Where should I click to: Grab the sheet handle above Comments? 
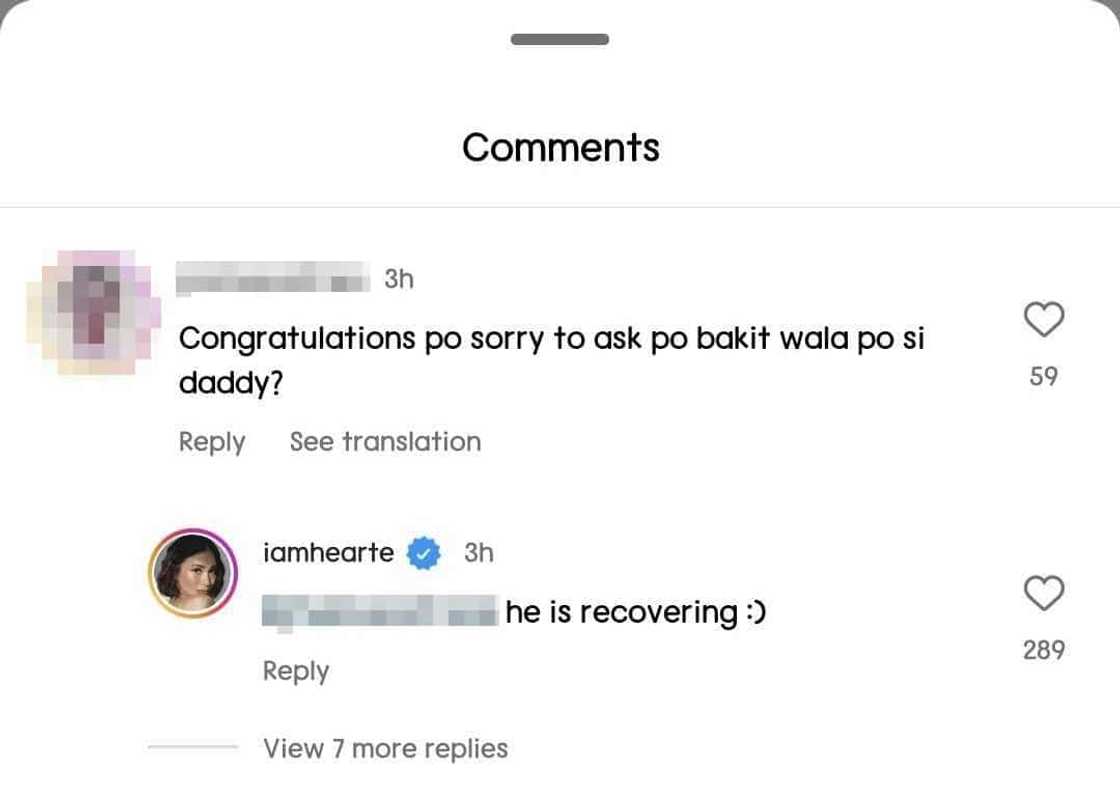[559, 39]
